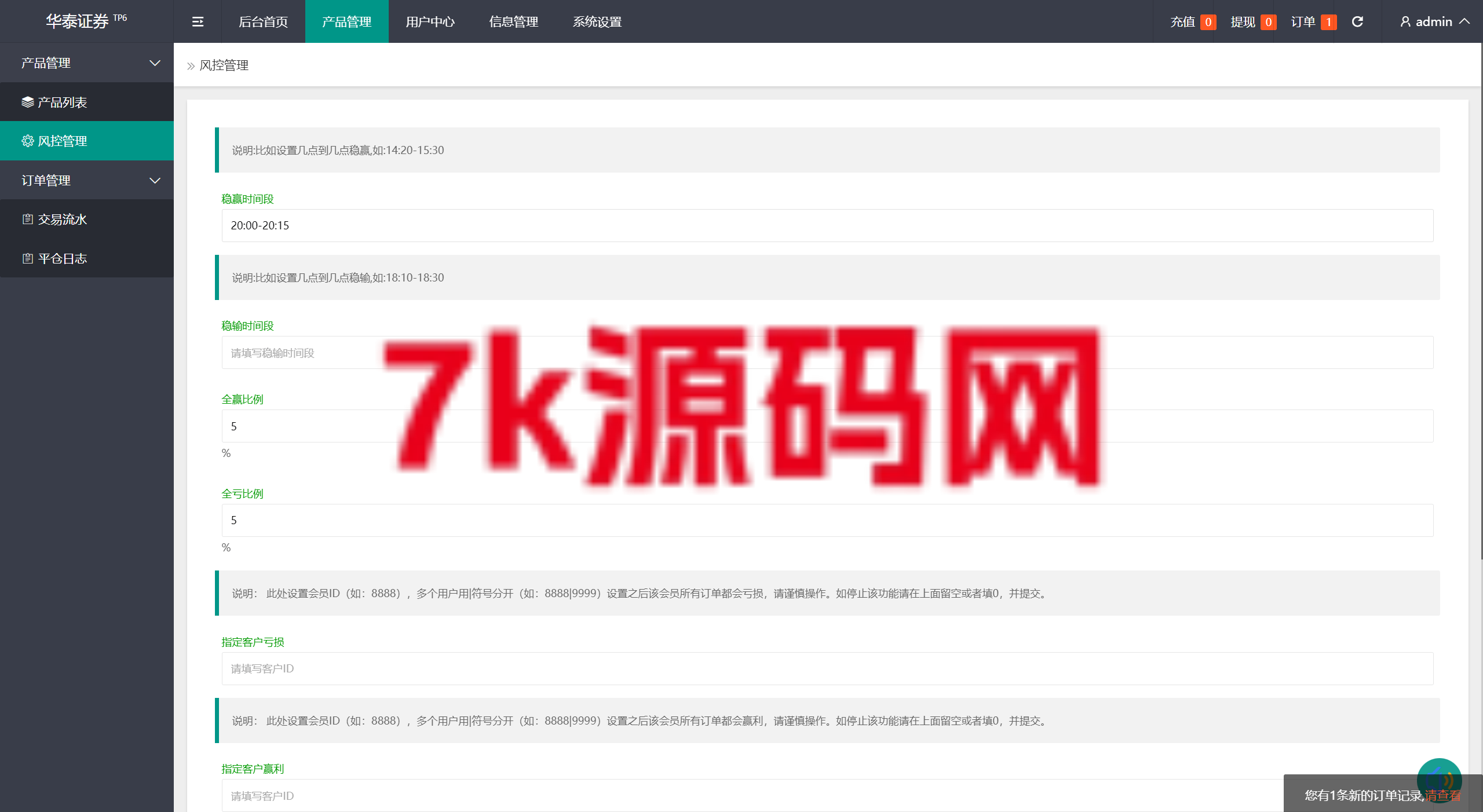The image size is (1483, 812).
Task: Click the 充值 count badge
Action: pos(1208,22)
